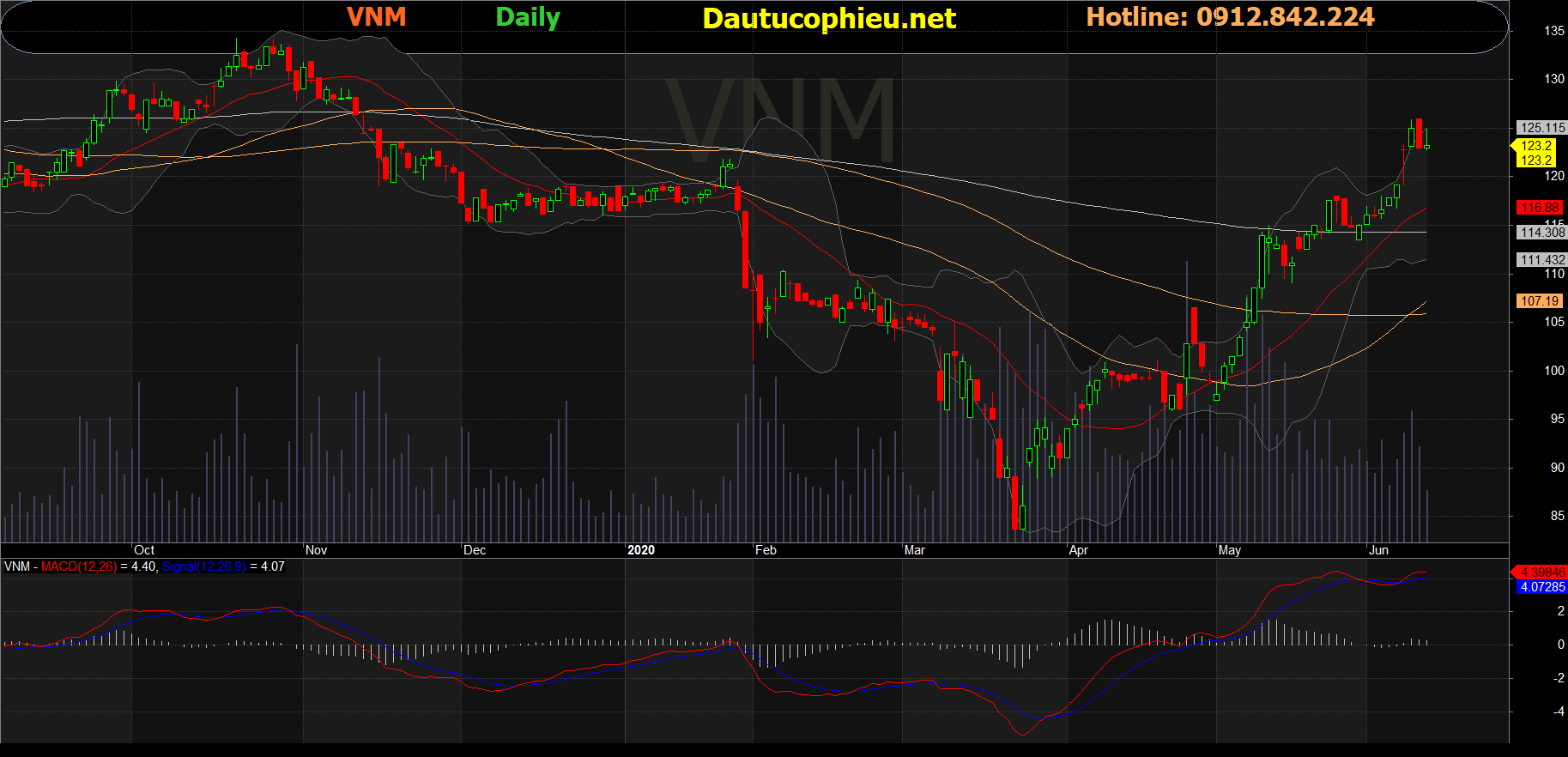Click the 2020 year marker on timeline
Image resolution: width=1568 pixels, height=757 pixels.
[x=641, y=550]
